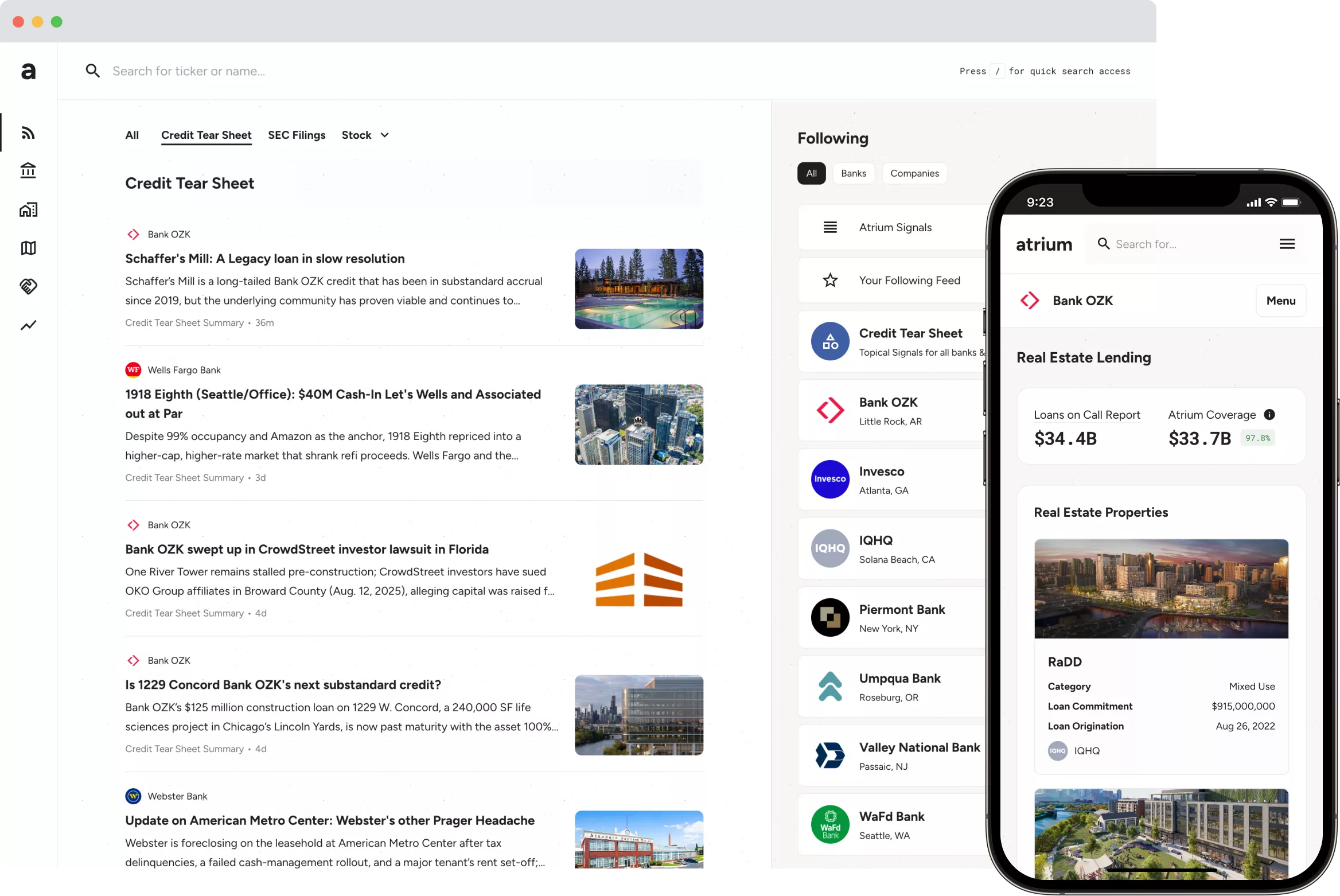Open the Menu button for Bank OZK

coord(1281,301)
